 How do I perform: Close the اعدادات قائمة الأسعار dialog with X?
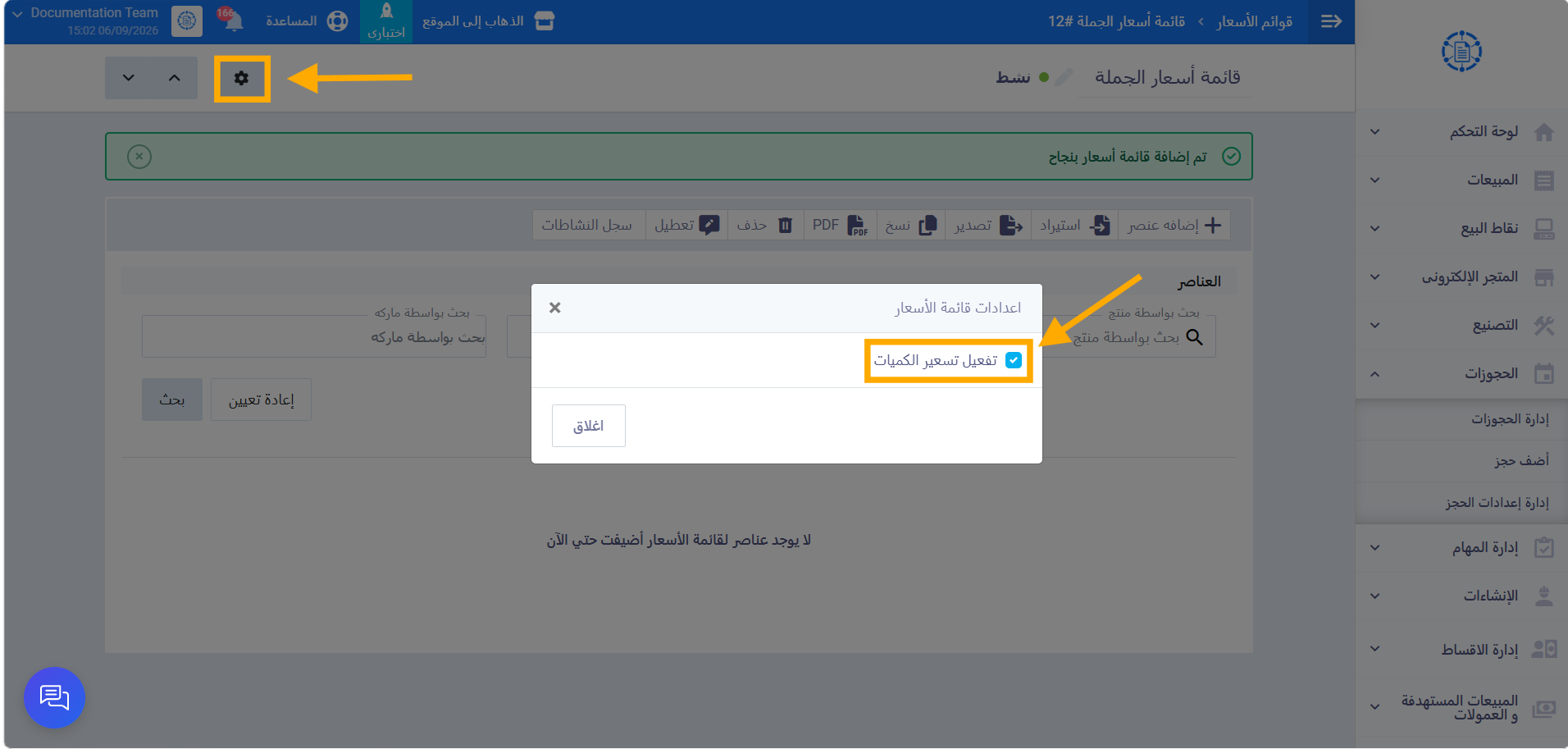point(555,308)
